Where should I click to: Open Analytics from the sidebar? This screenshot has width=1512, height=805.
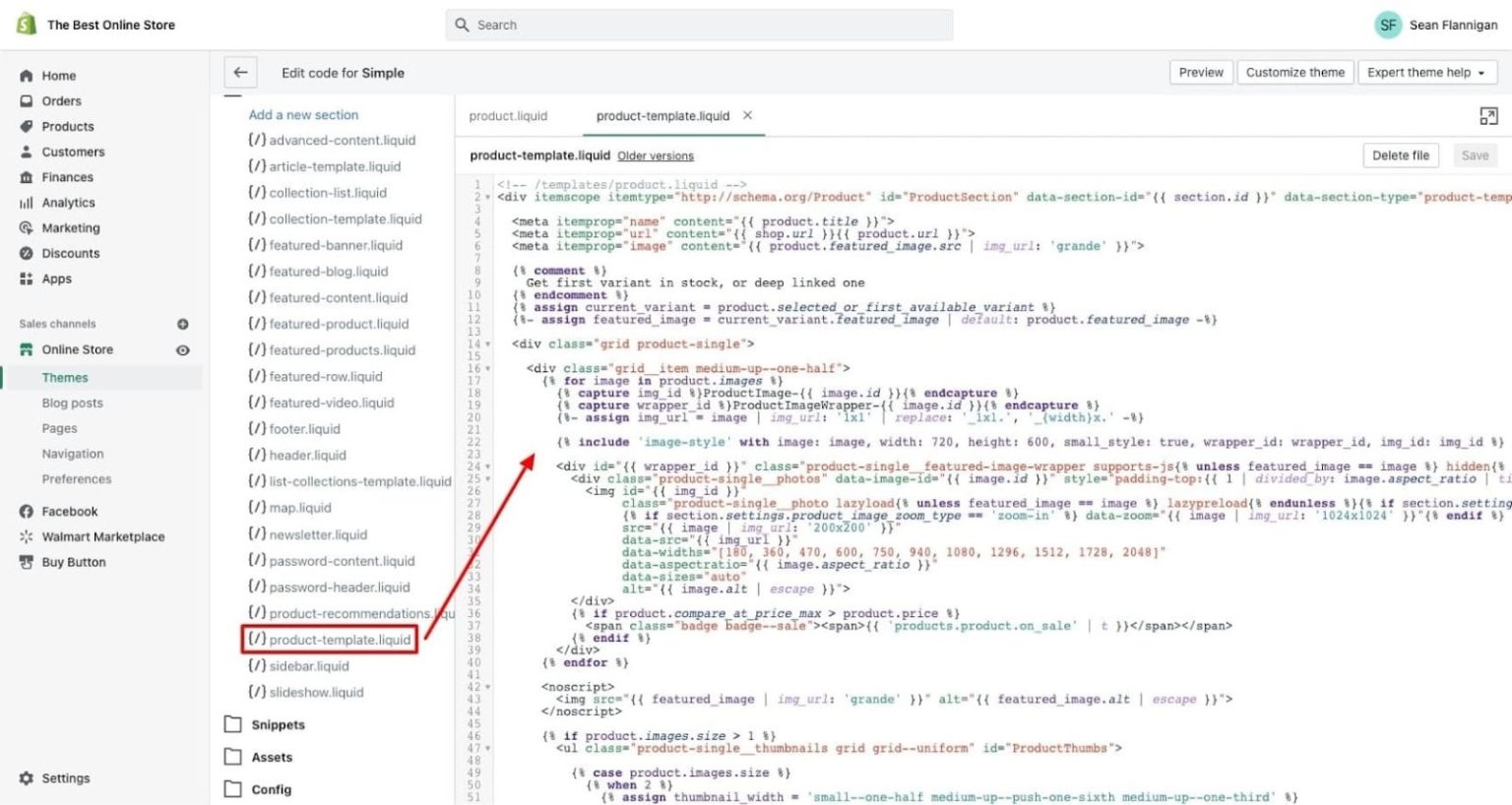pos(68,203)
